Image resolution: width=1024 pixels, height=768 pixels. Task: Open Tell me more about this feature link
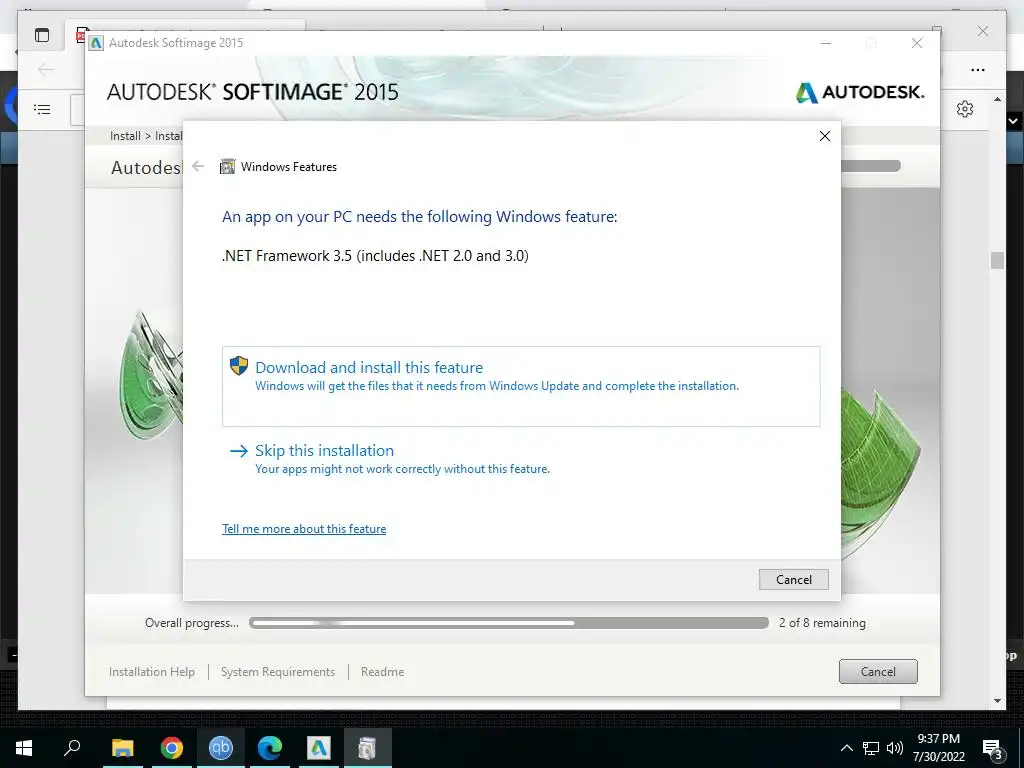click(x=304, y=529)
